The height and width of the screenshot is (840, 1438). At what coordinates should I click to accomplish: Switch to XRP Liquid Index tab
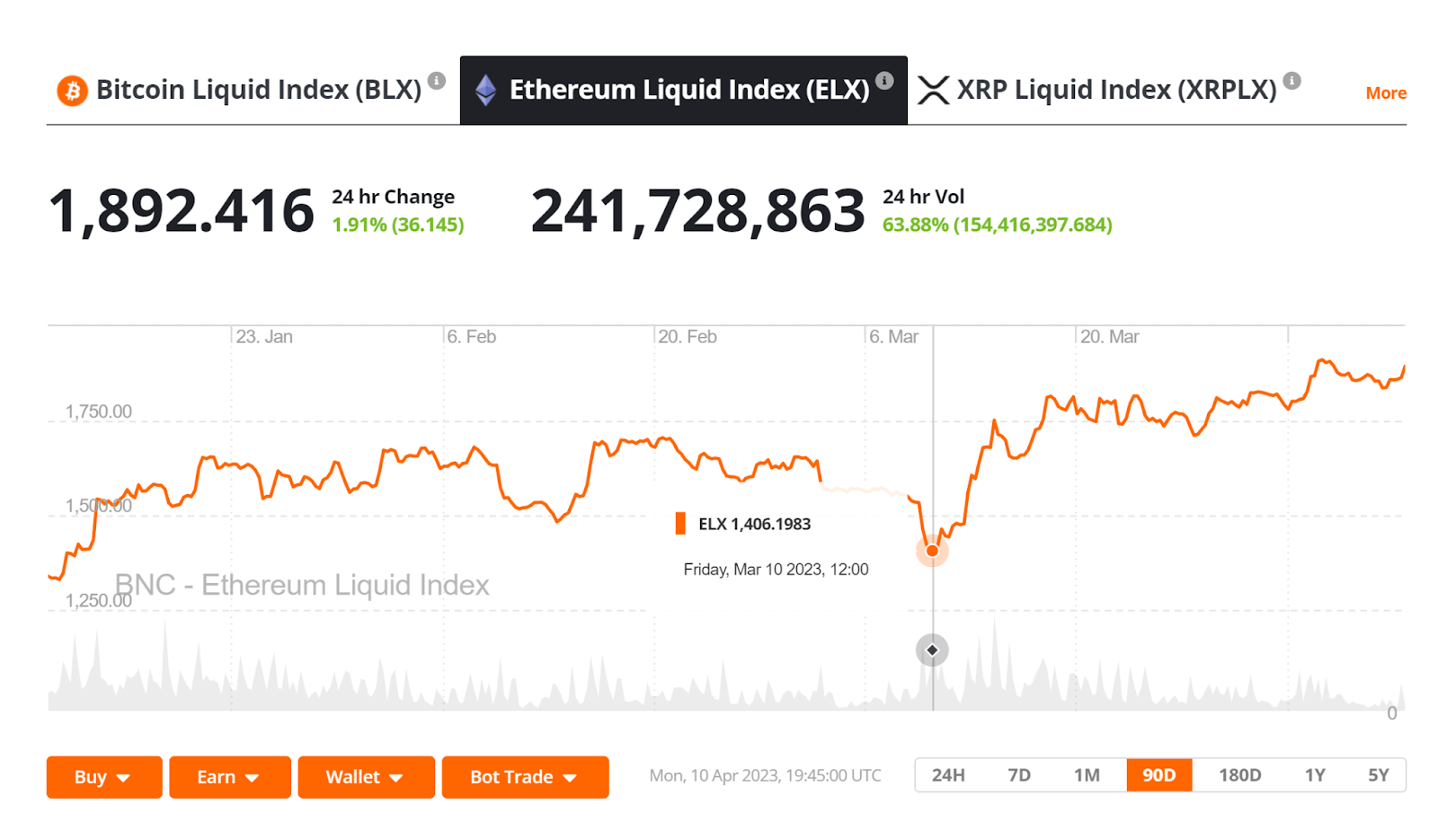[1116, 91]
